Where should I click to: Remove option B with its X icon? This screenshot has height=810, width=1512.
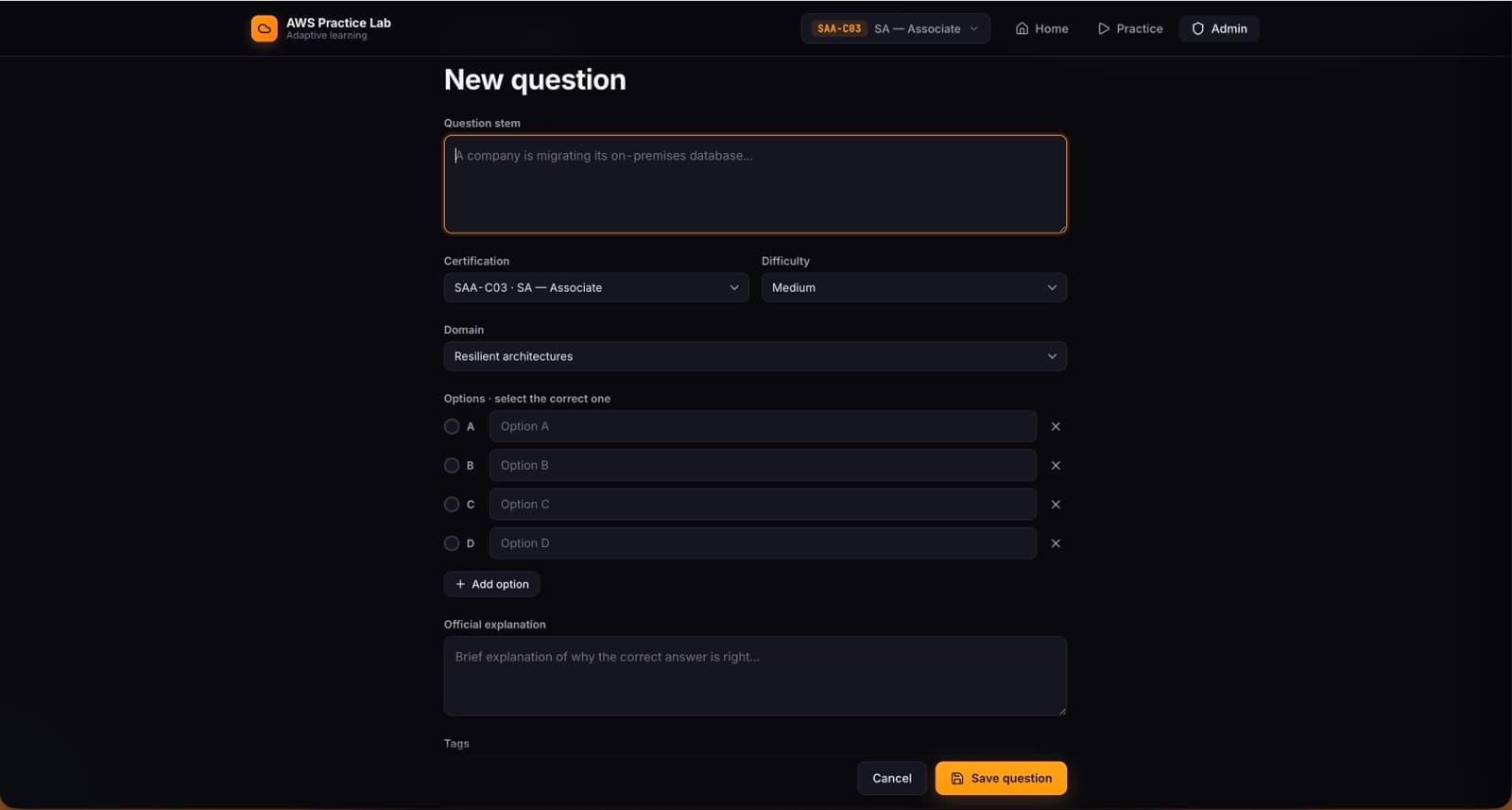tap(1056, 465)
